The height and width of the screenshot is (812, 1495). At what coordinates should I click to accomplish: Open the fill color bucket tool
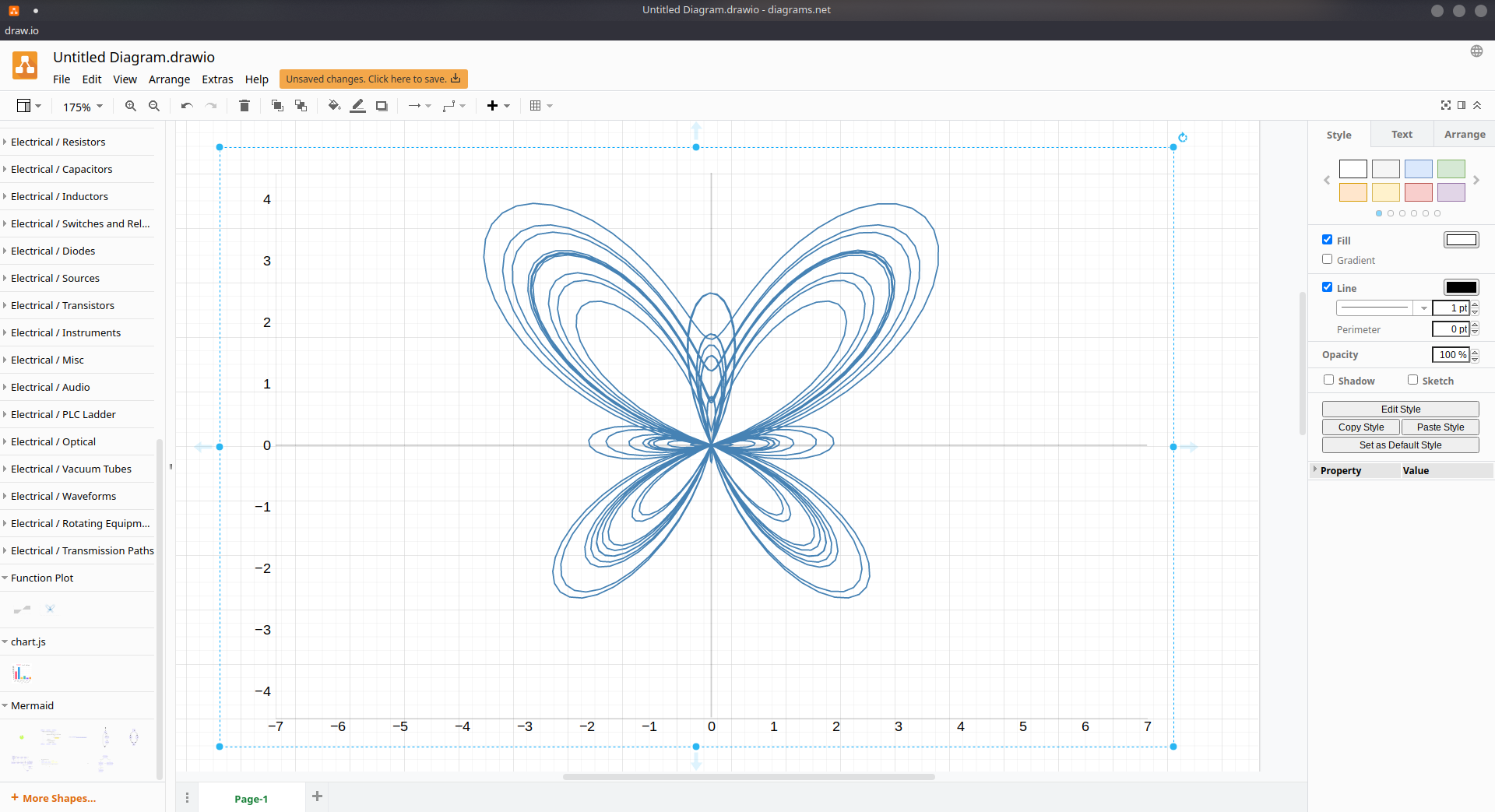coord(334,106)
